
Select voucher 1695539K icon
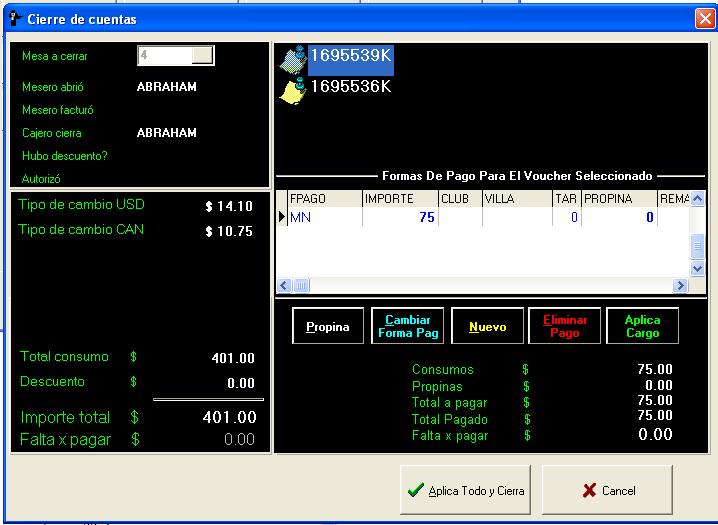[293, 60]
